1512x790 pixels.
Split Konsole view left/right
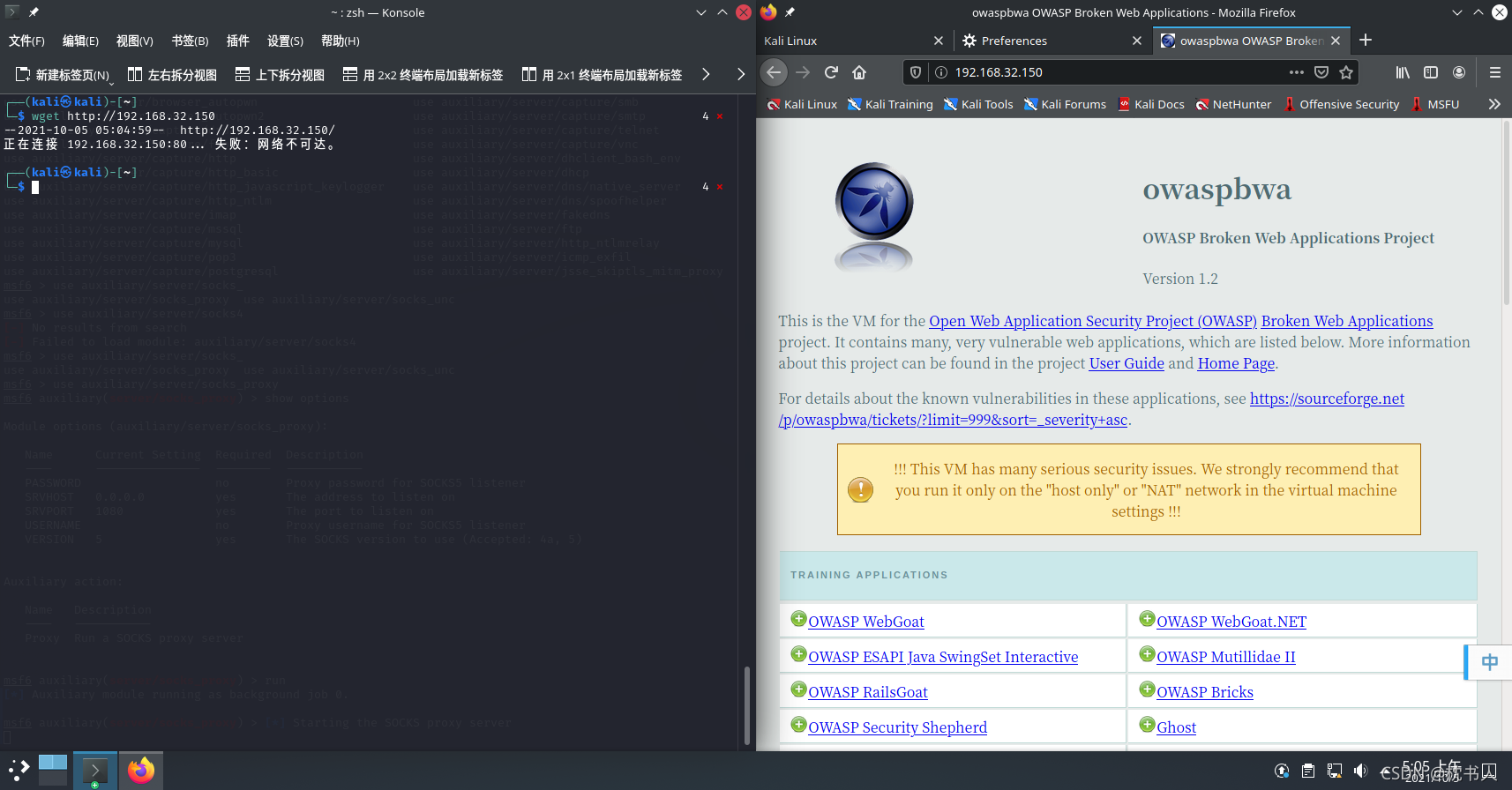(172, 75)
